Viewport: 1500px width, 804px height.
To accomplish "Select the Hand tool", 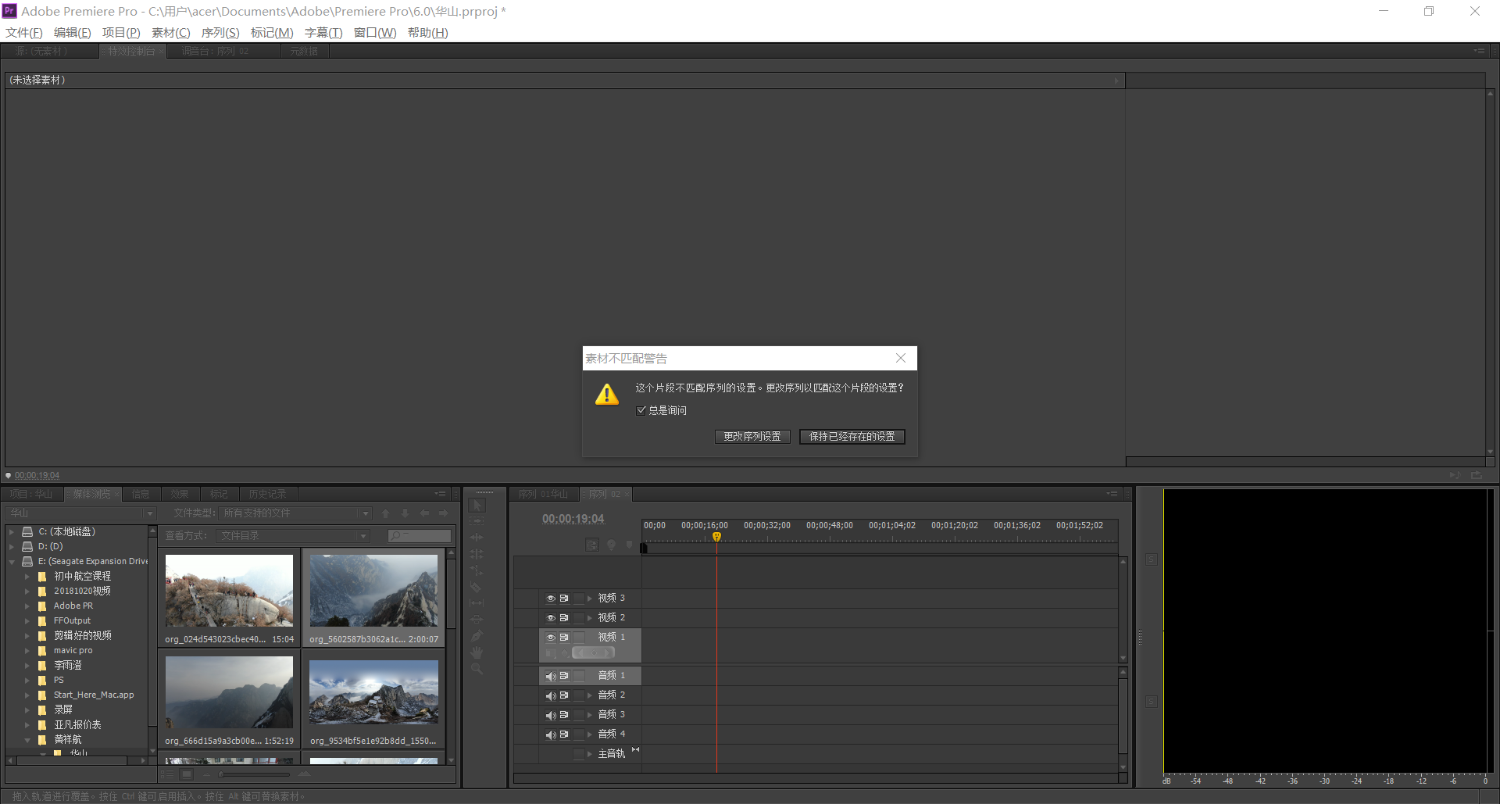I will (477, 652).
